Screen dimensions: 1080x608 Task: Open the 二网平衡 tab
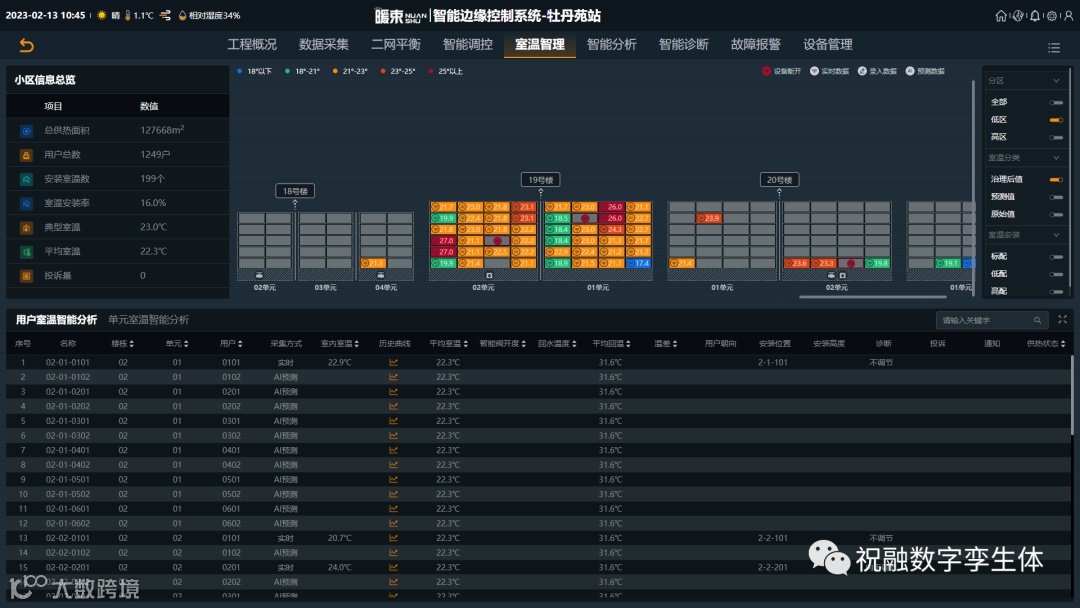tap(395, 44)
